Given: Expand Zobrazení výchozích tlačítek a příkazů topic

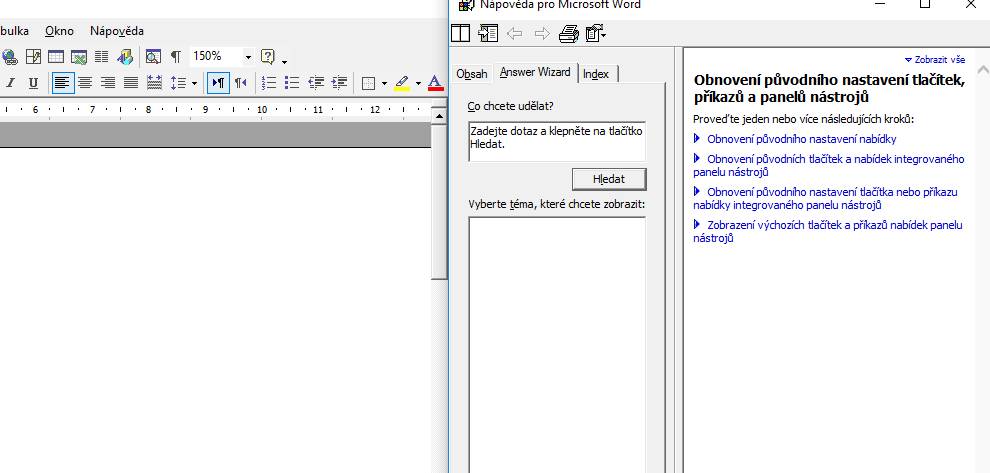Looking at the screenshot, I should (828, 231).
